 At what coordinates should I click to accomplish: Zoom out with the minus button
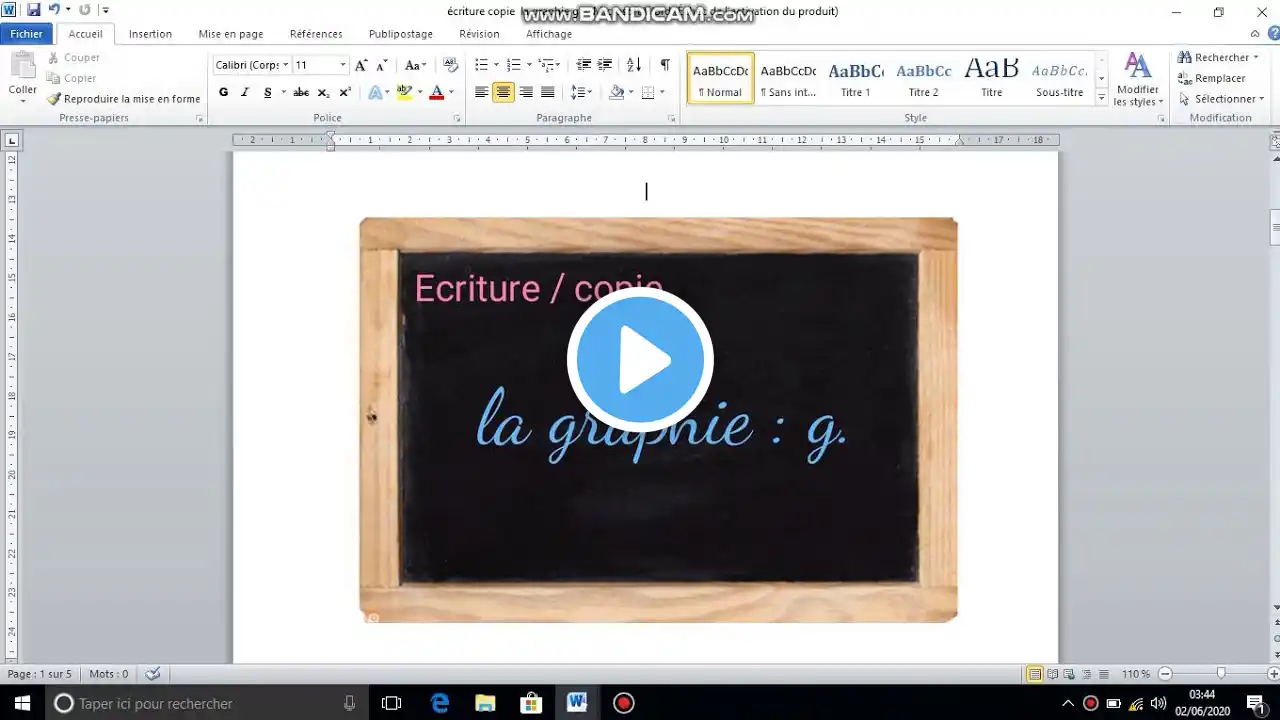[1165, 674]
